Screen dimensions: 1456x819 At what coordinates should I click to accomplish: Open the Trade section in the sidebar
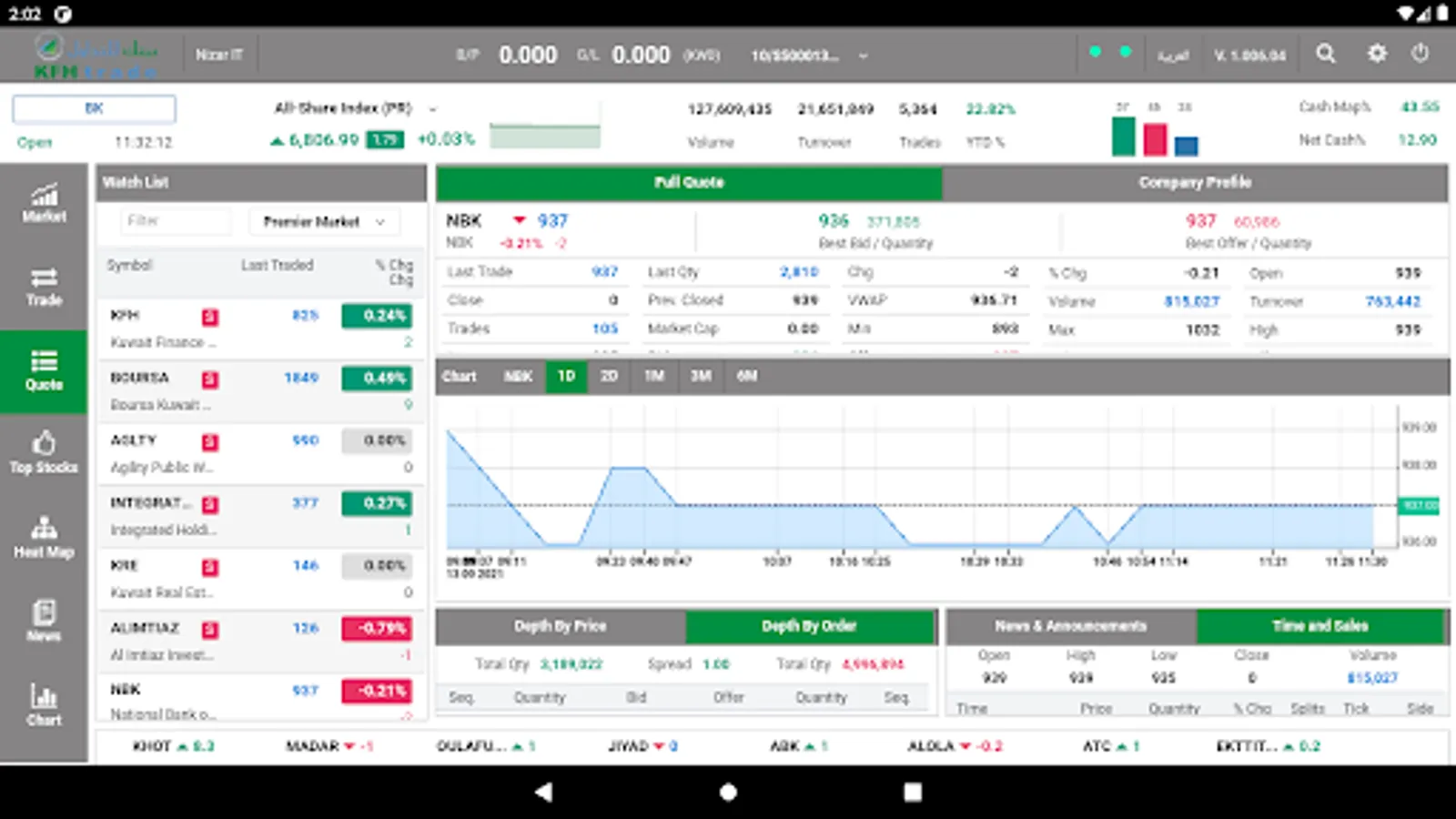click(44, 288)
